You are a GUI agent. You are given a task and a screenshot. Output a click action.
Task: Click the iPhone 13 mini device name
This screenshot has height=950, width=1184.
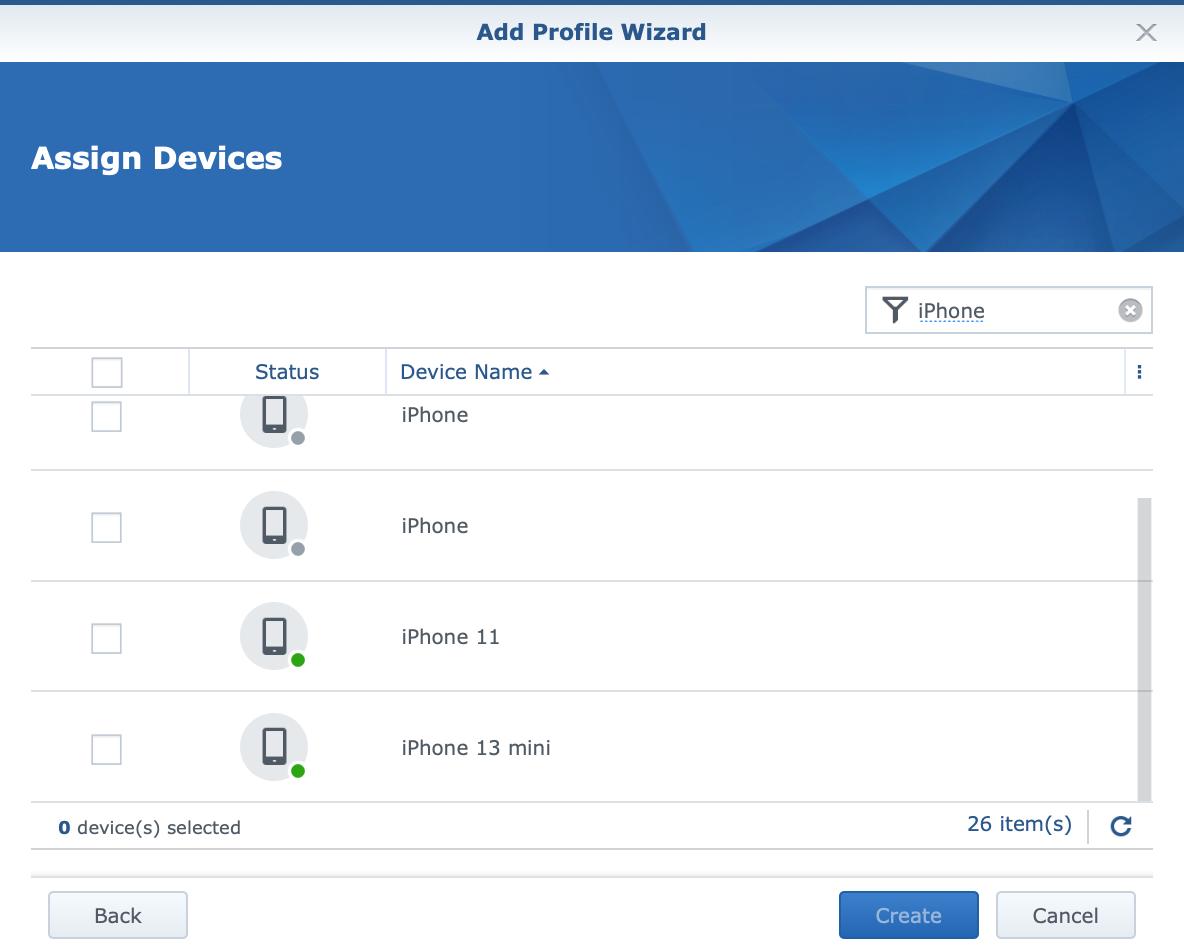(x=476, y=748)
